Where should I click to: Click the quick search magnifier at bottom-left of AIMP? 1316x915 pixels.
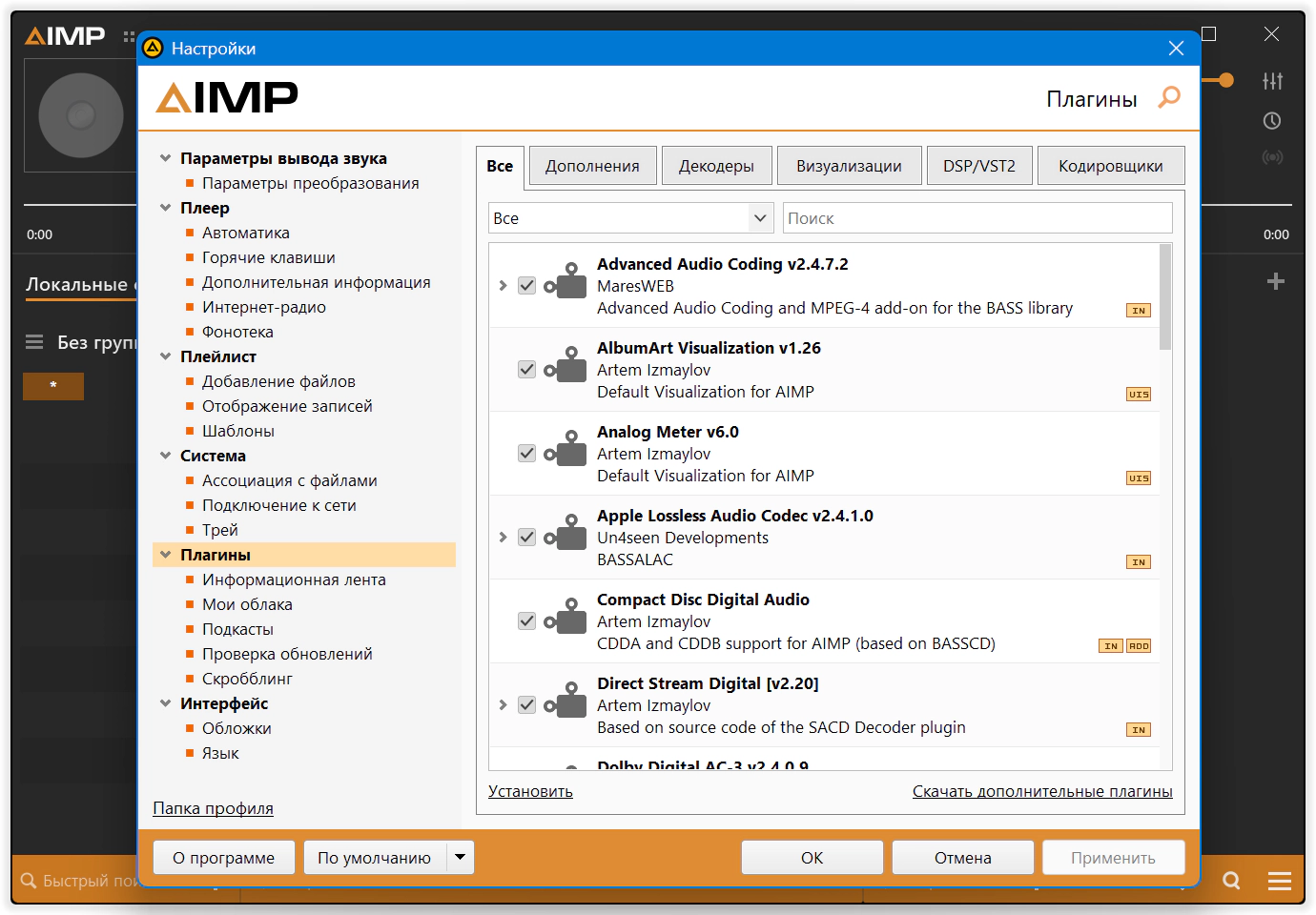(29, 881)
